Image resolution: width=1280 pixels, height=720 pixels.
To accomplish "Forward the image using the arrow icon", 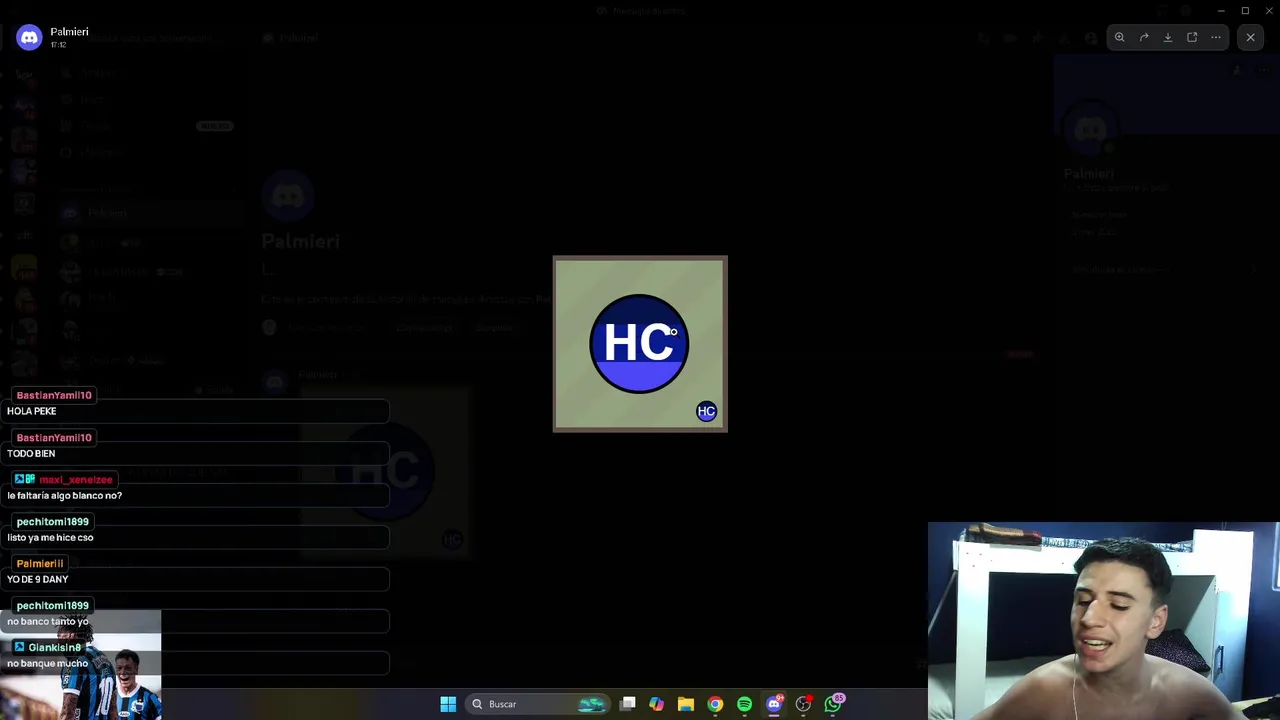I will [x=1144, y=38].
